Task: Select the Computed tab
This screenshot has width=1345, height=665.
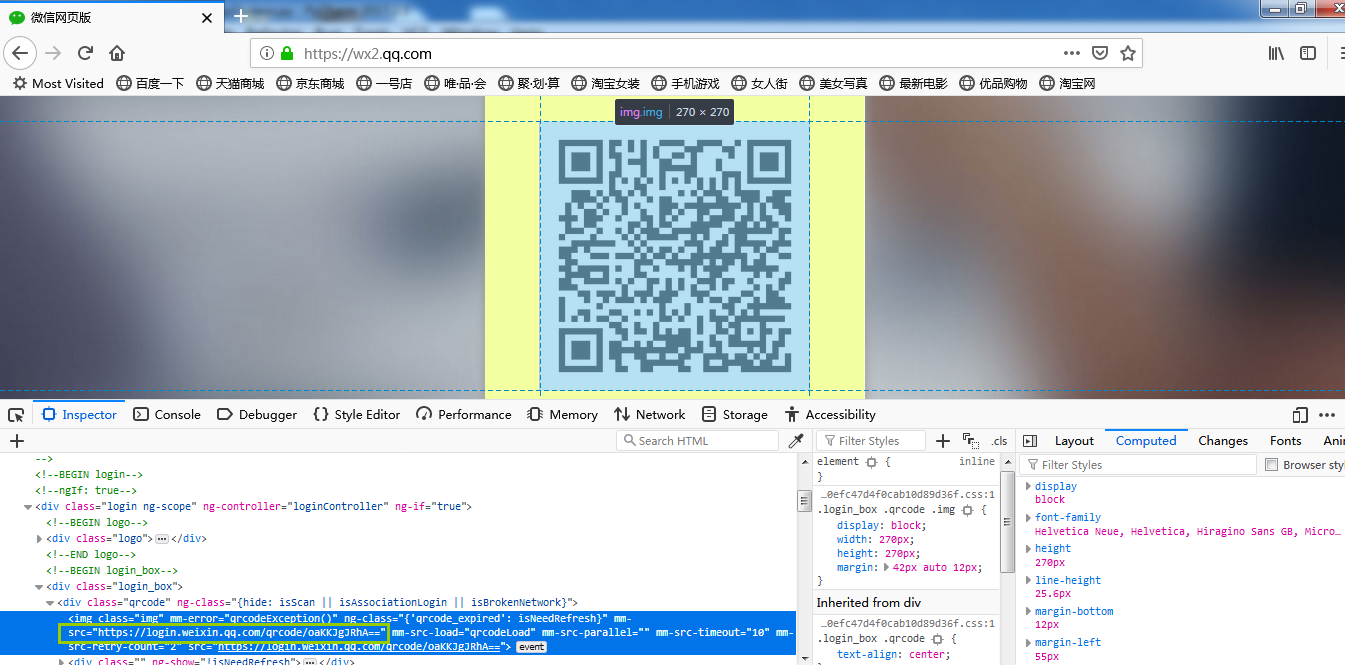Action: (1146, 441)
